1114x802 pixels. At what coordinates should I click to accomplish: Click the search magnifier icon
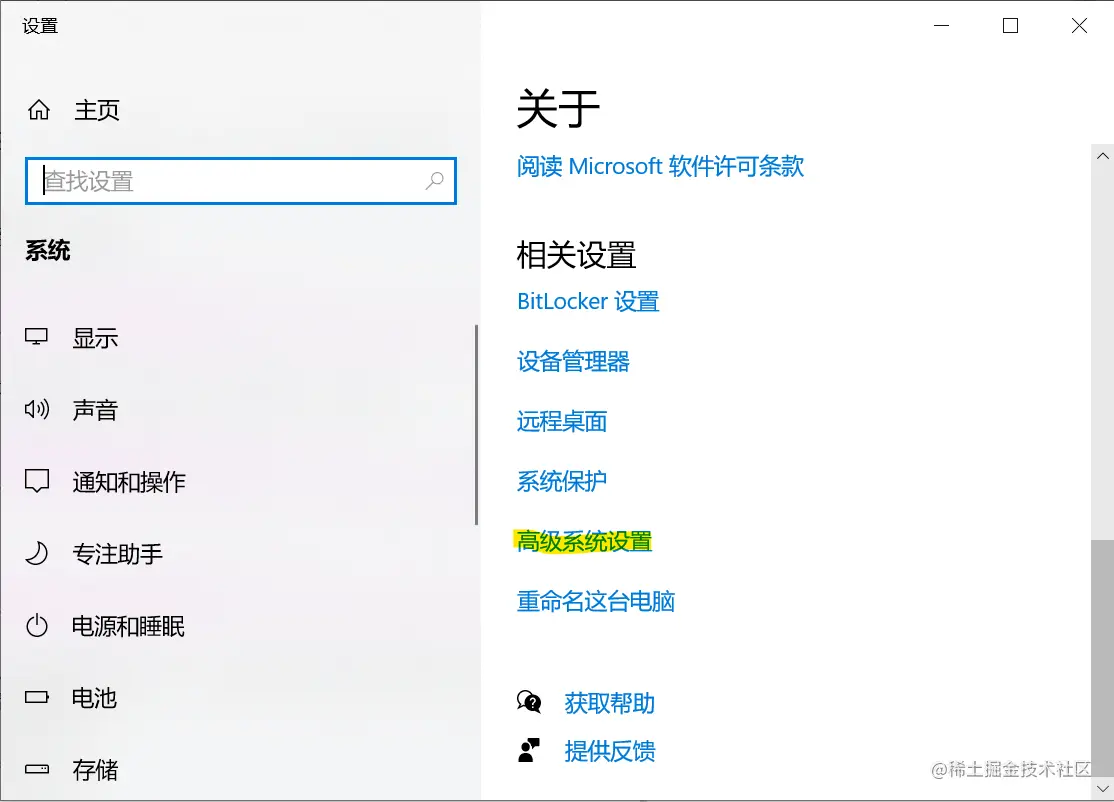click(x=434, y=181)
